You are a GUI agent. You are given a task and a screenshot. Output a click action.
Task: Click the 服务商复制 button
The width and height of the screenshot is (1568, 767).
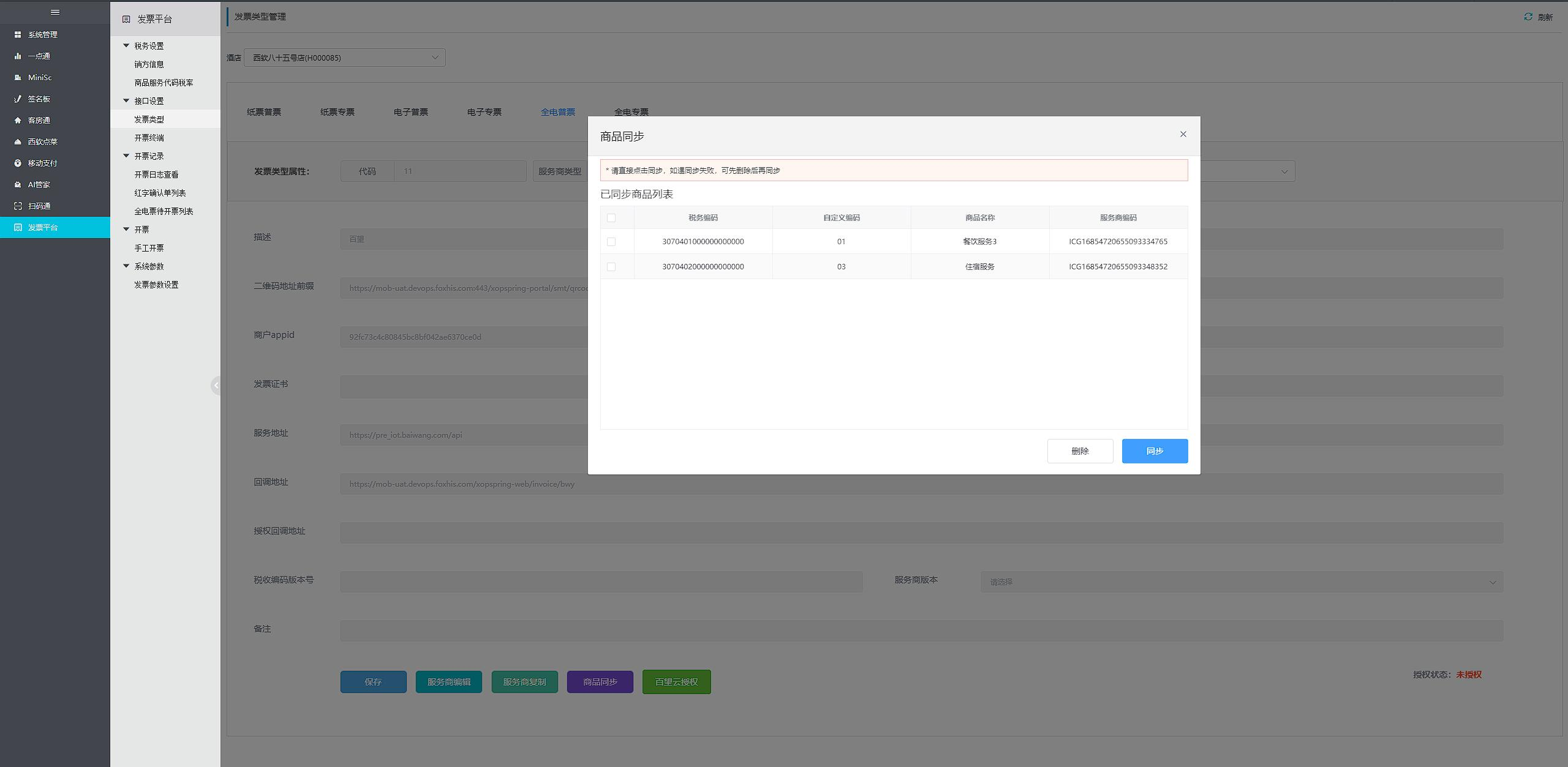pos(525,682)
